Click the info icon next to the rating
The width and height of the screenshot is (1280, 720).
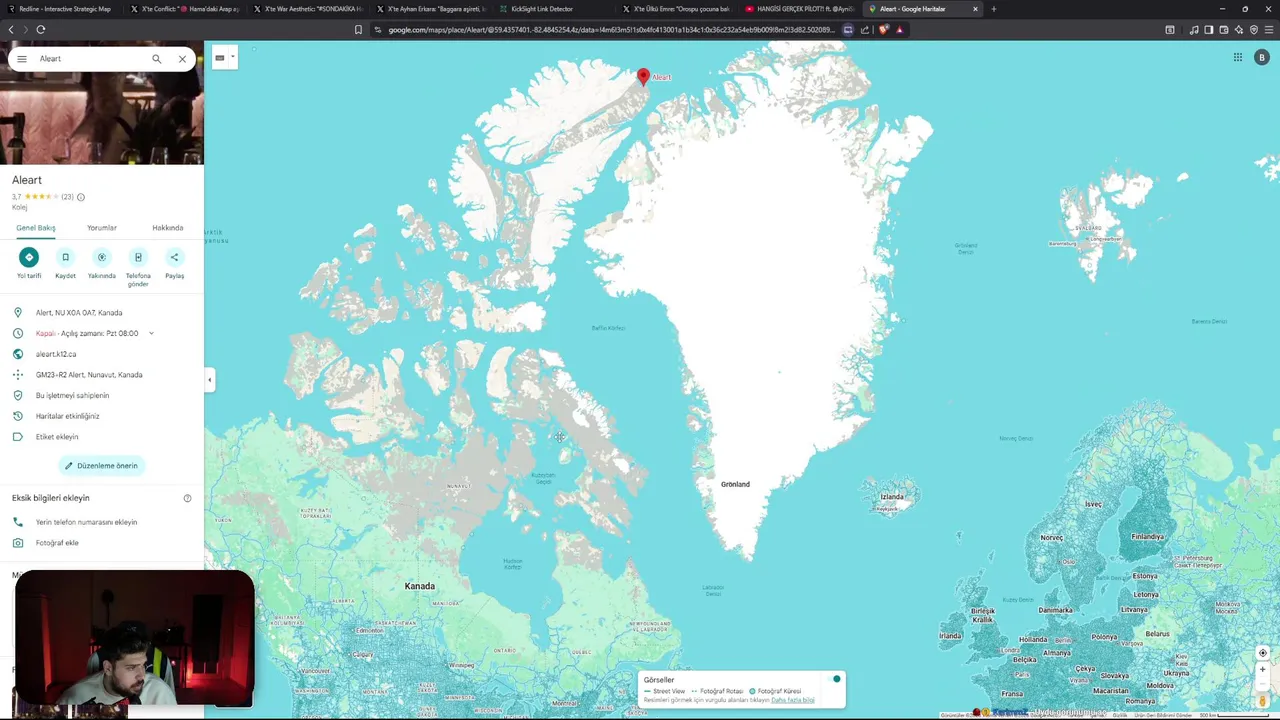click(x=81, y=197)
